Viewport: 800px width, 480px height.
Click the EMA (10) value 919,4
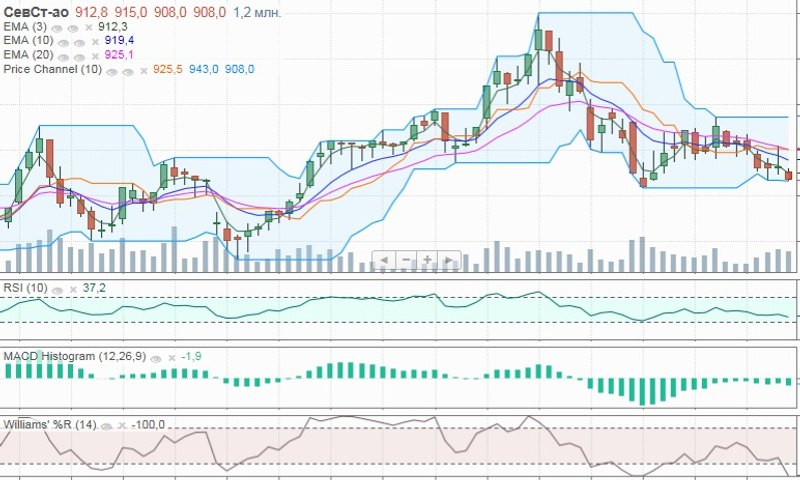(119, 40)
